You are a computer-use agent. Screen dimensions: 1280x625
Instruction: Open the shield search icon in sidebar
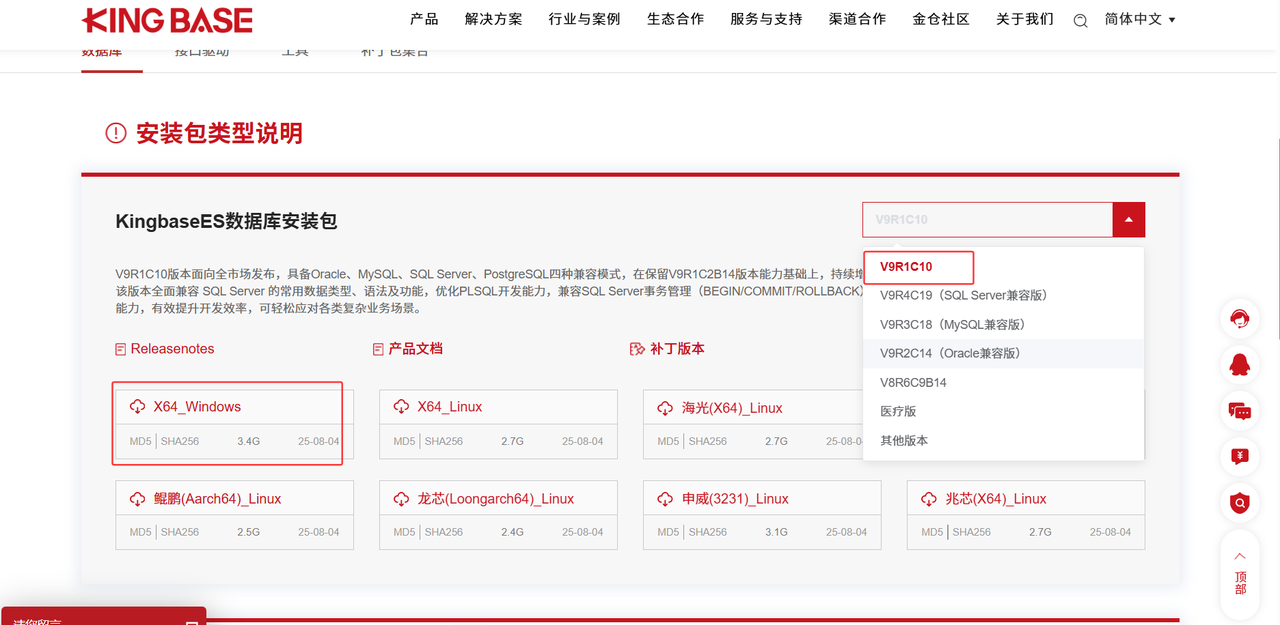pos(1240,503)
